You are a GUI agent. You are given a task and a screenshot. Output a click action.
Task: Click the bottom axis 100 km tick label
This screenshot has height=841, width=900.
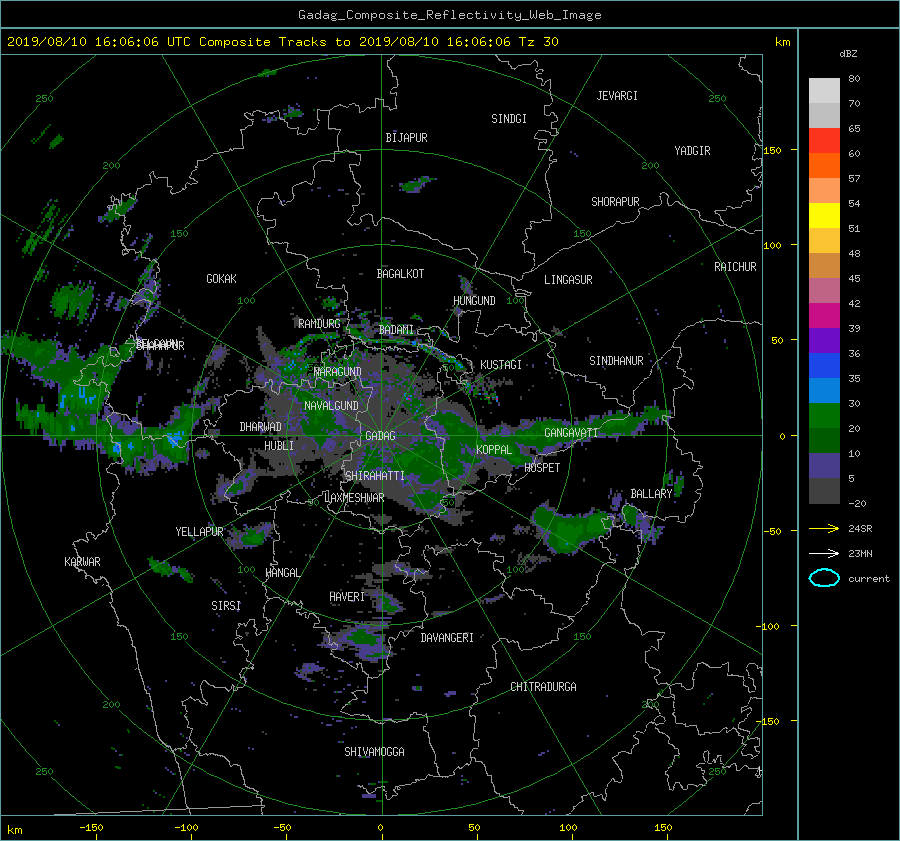point(568,828)
